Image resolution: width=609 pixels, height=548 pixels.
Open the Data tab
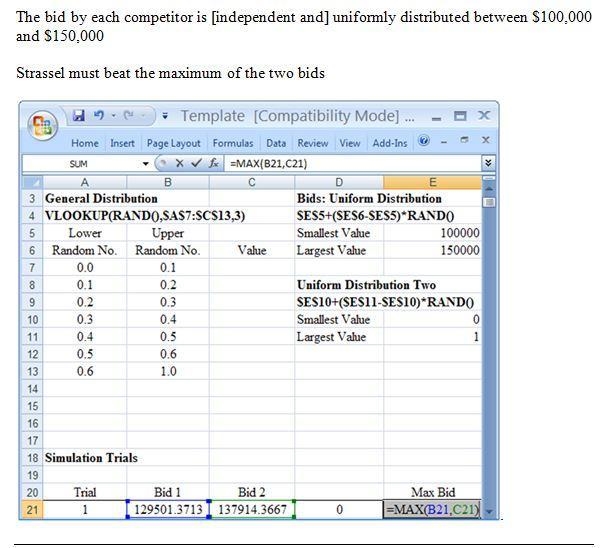point(276,143)
